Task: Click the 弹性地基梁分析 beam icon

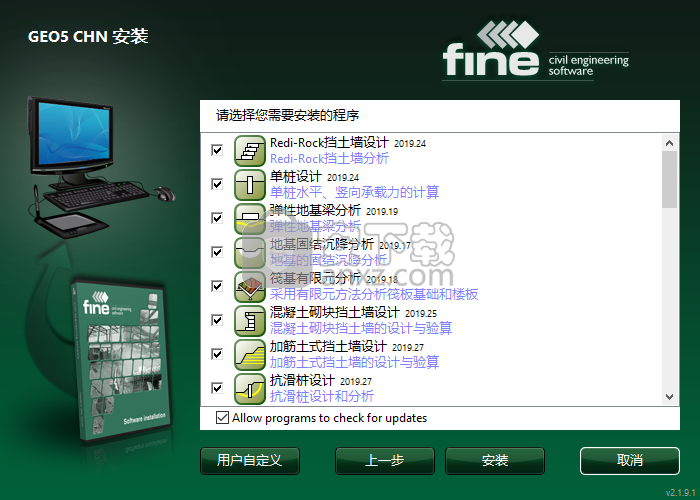Action: pos(250,219)
